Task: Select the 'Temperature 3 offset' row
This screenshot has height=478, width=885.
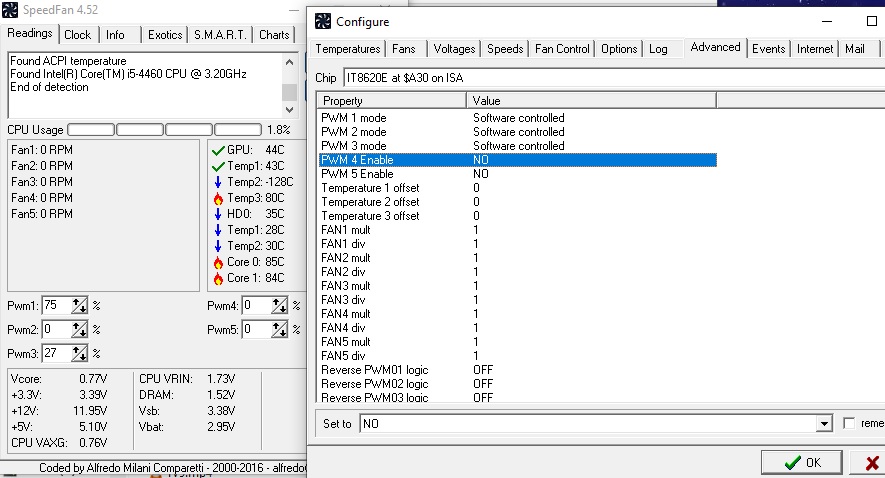Action: click(x=518, y=216)
